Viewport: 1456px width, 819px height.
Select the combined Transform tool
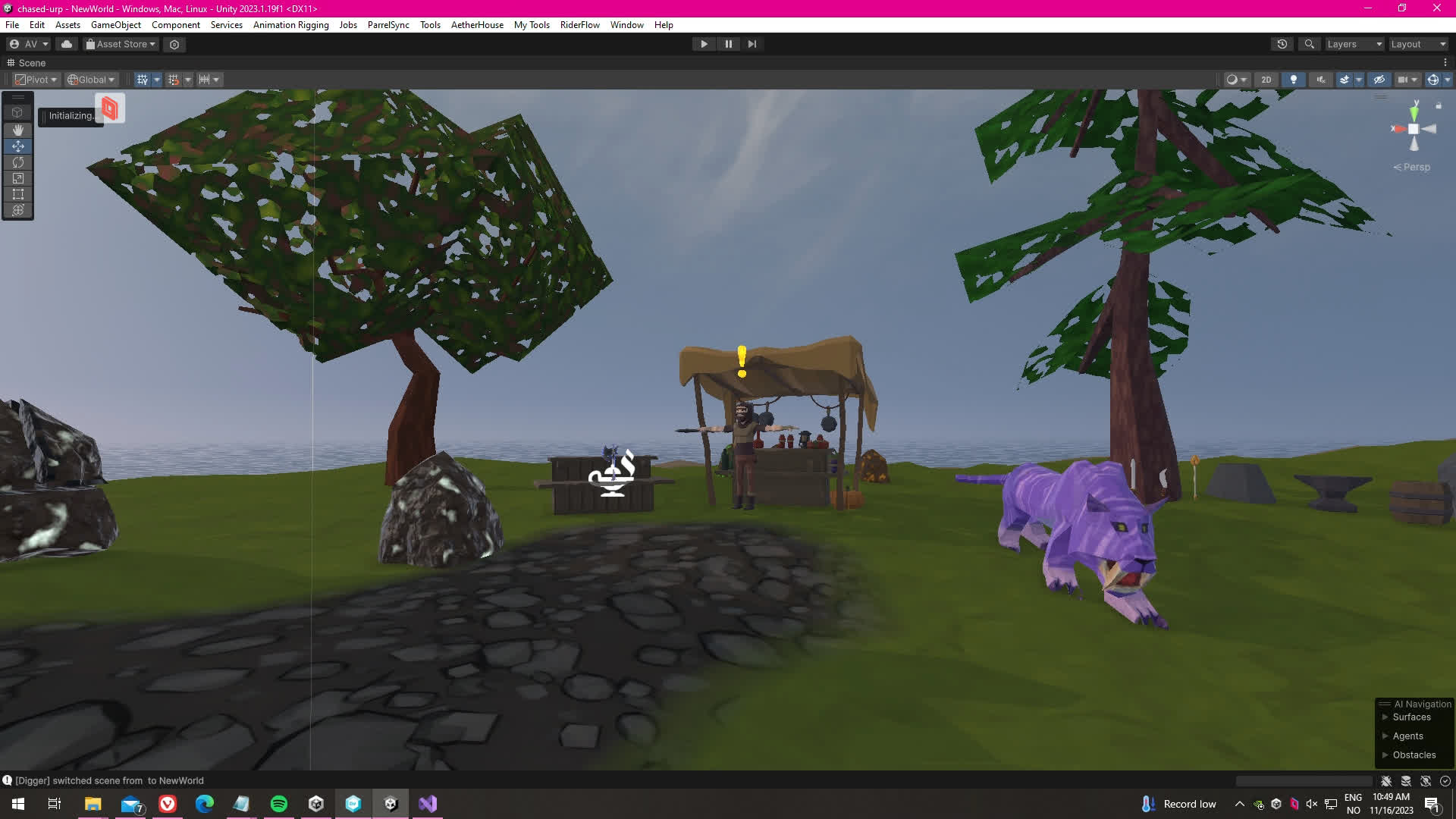tap(17, 210)
